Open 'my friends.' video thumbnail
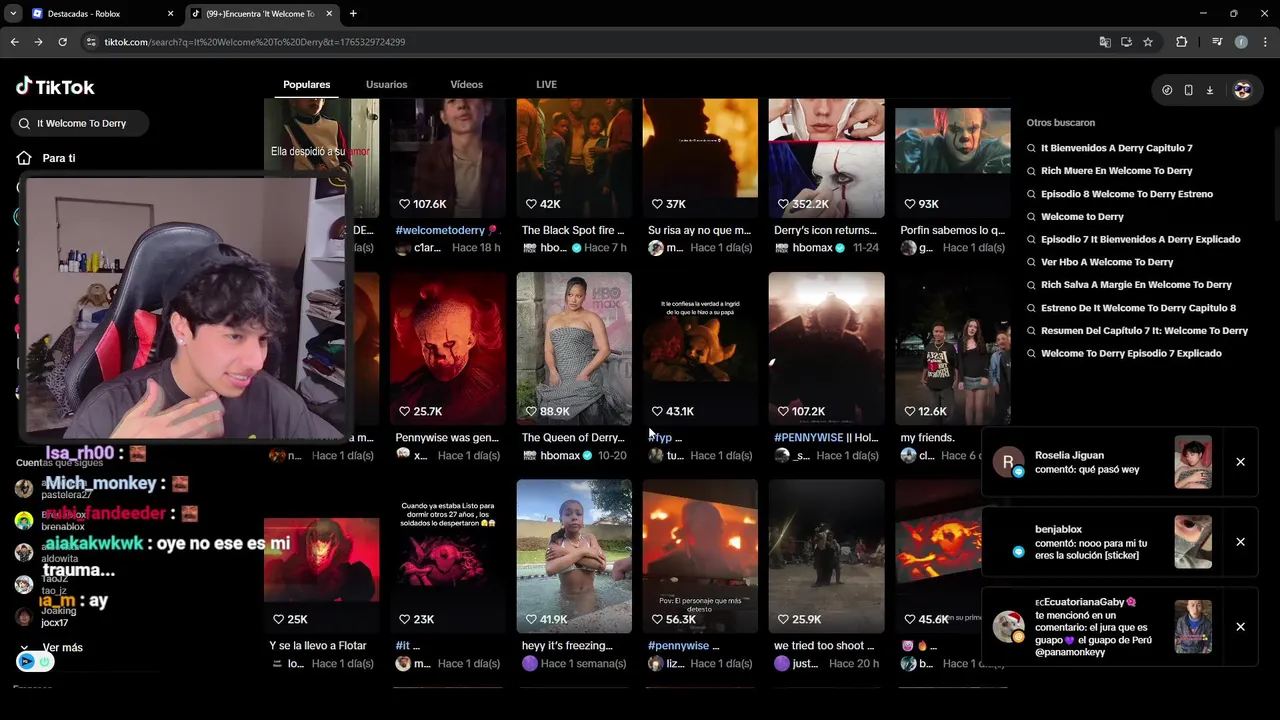The image size is (1280, 720). coord(952,349)
